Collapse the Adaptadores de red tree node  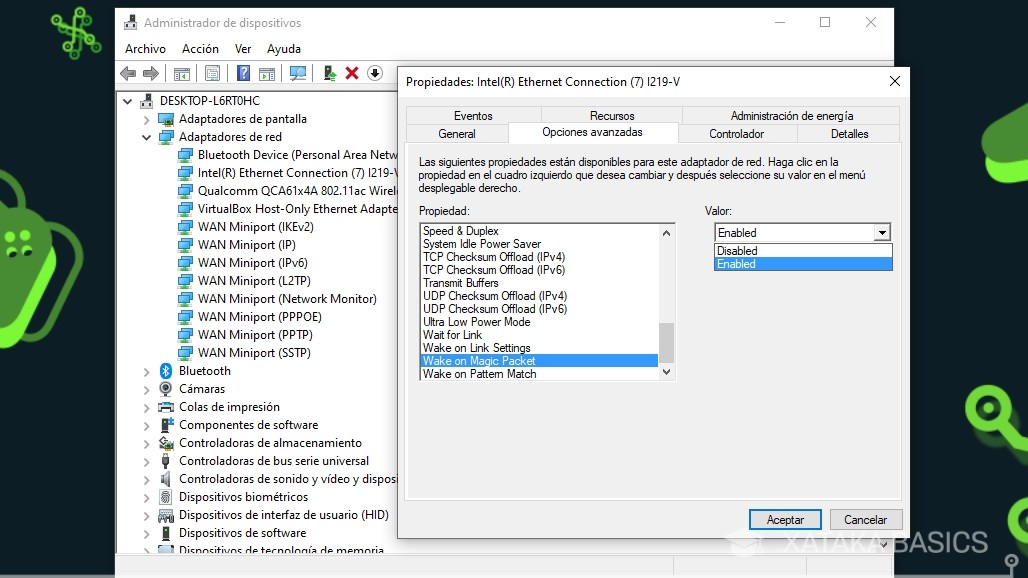pos(146,137)
